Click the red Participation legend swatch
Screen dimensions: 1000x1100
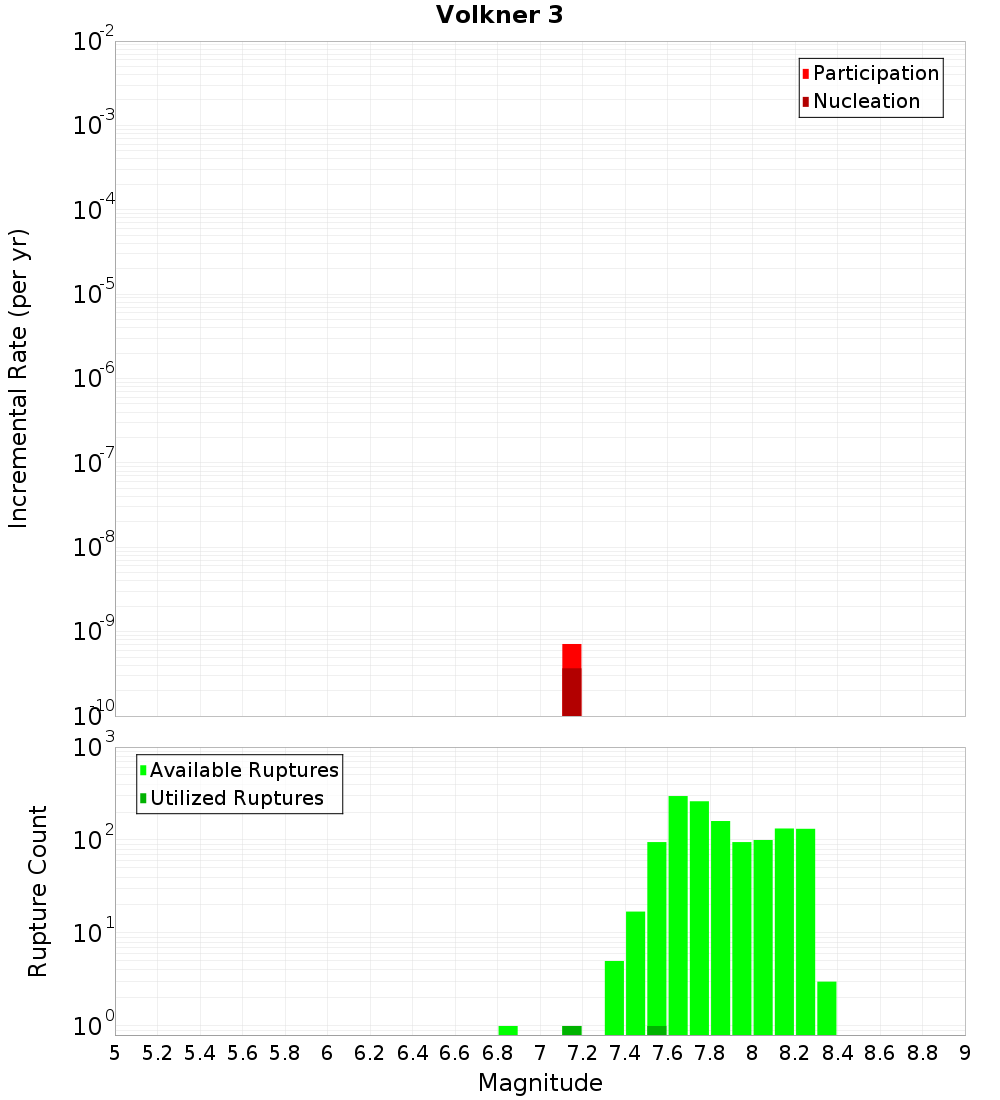pyautogui.click(x=806, y=74)
